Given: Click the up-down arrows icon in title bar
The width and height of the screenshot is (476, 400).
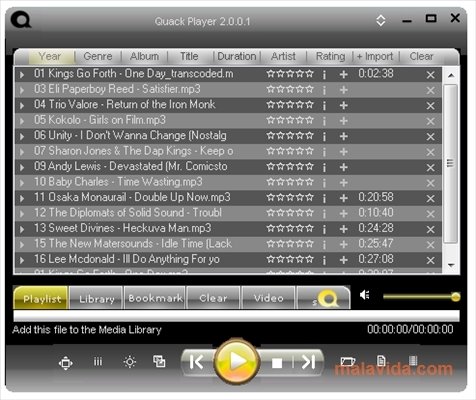Looking at the screenshot, I should click(x=381, y=20).
